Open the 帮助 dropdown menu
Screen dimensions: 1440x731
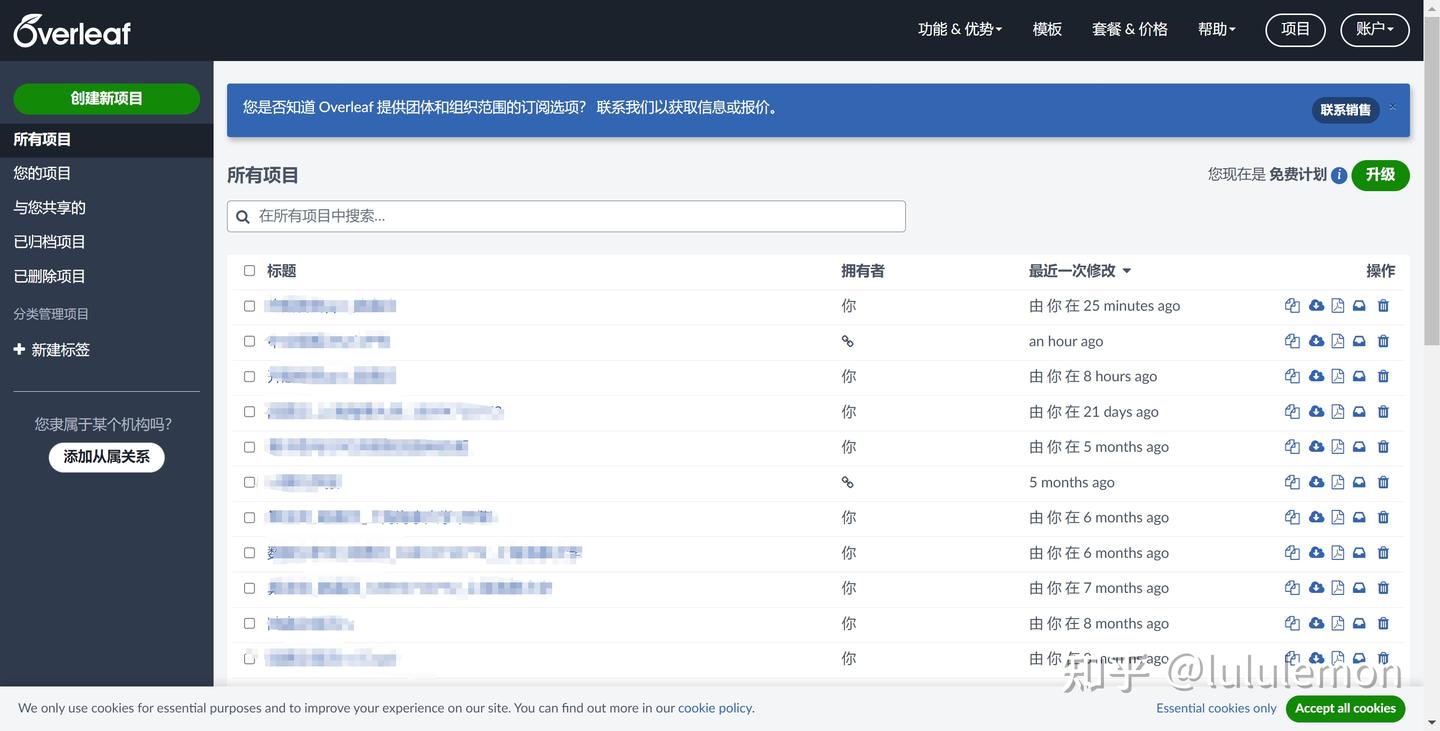1215,29
